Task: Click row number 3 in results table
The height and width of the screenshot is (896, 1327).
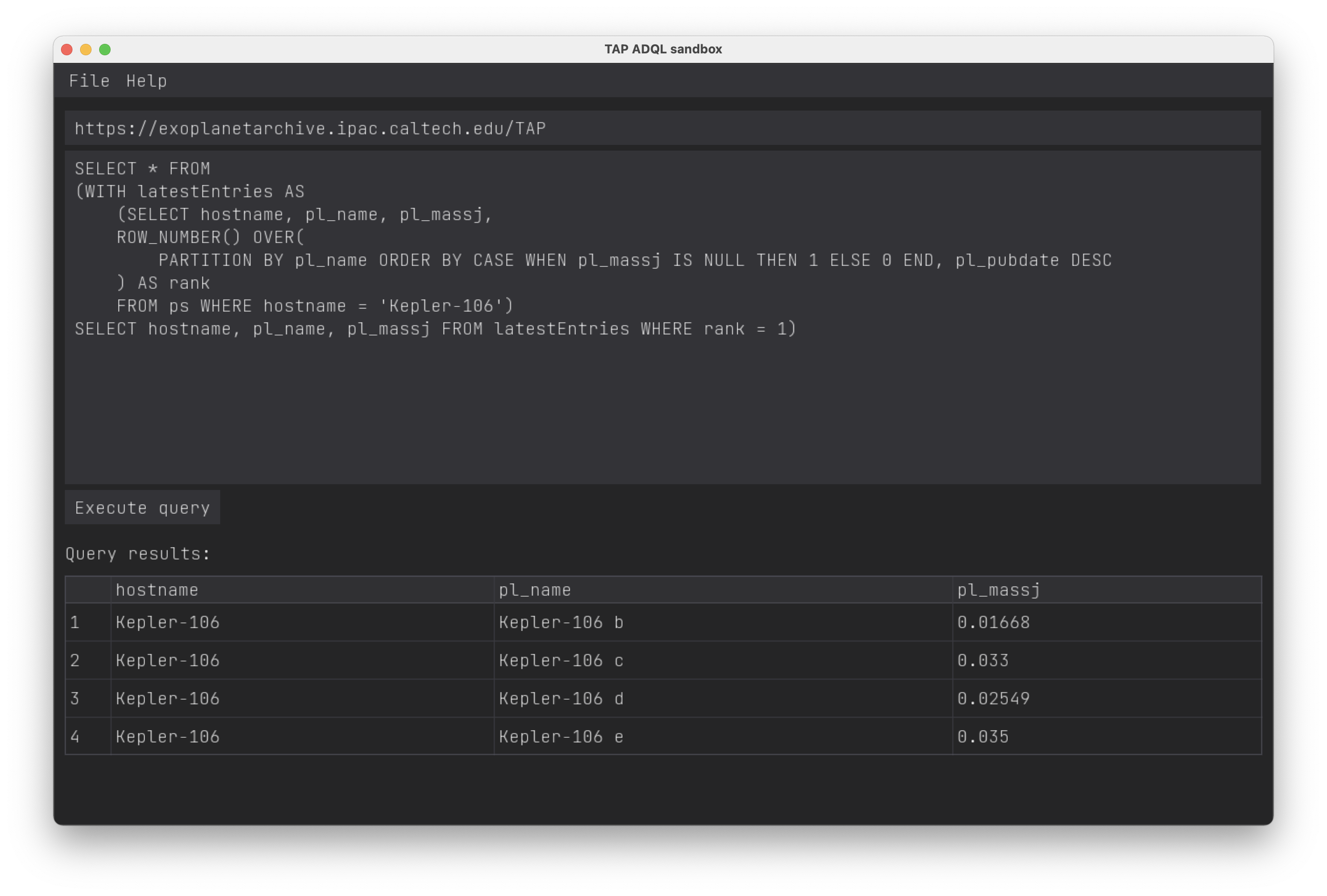Action: pos(75,698)
